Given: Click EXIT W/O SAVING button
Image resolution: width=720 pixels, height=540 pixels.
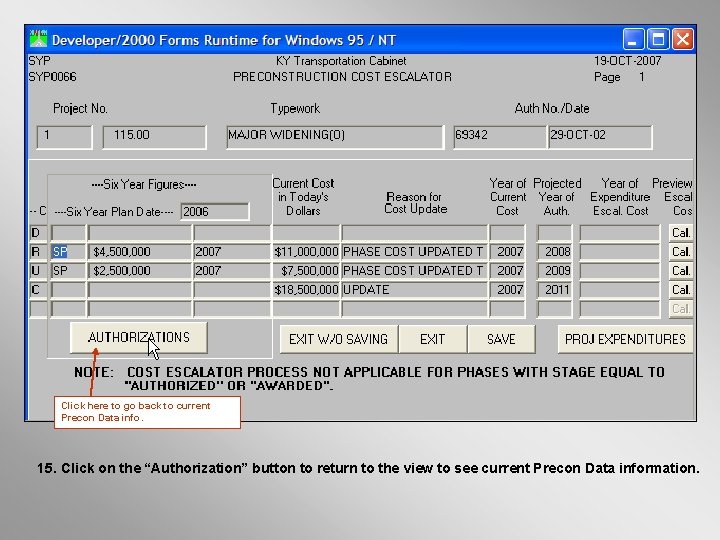Looking at the screenshot, I should coord(338,339).
